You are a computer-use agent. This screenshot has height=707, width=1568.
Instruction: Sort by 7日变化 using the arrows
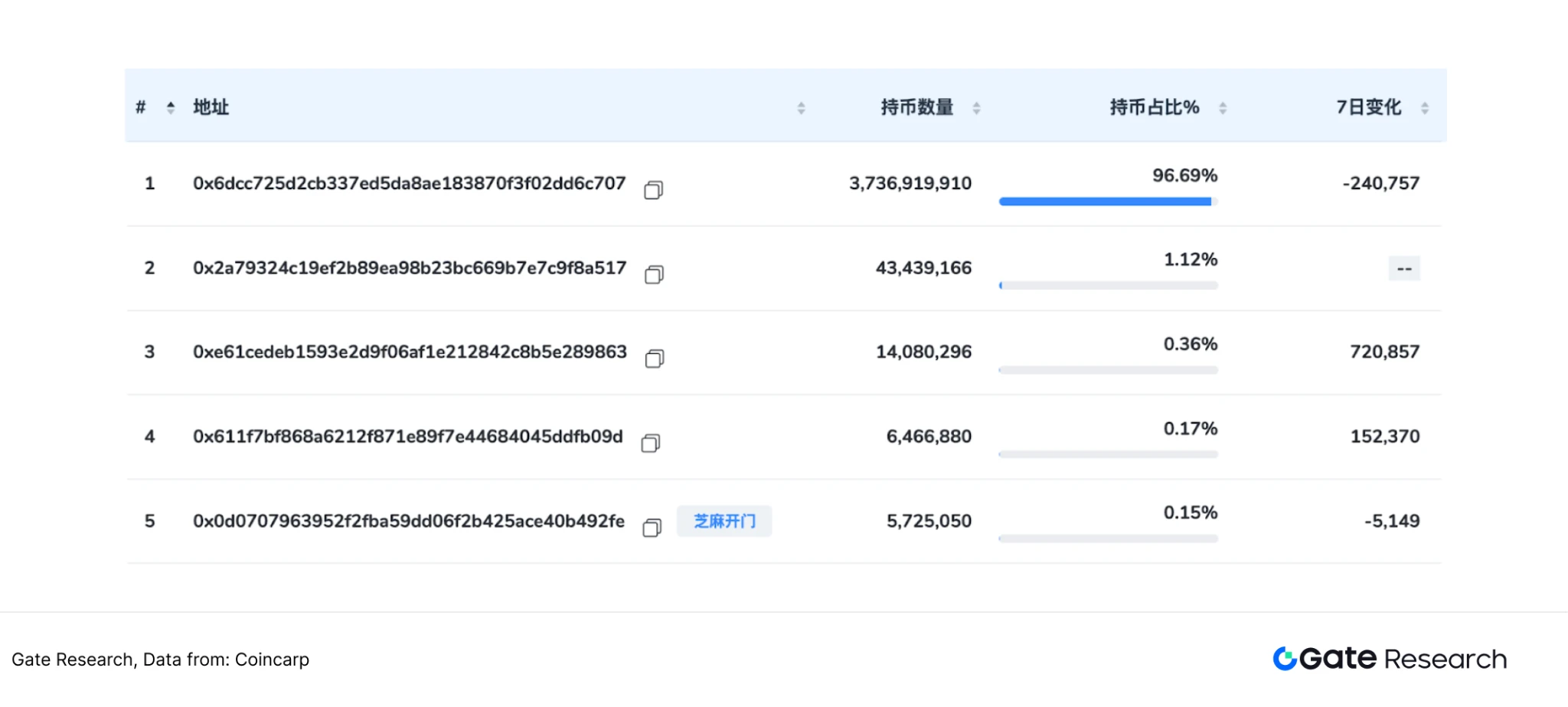(1425, 108)
